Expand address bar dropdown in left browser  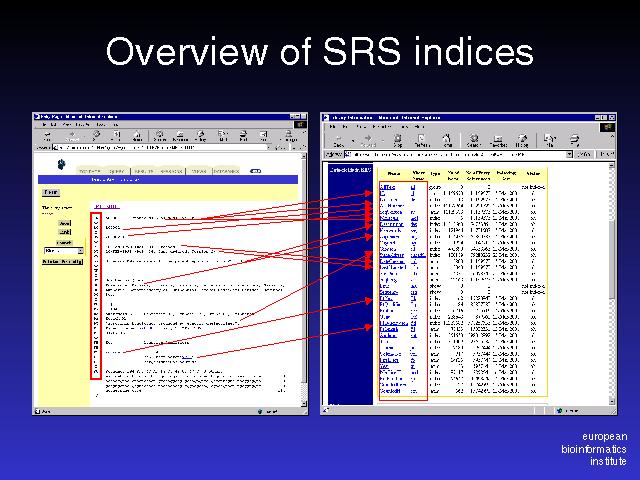click(x=268, y=149)
